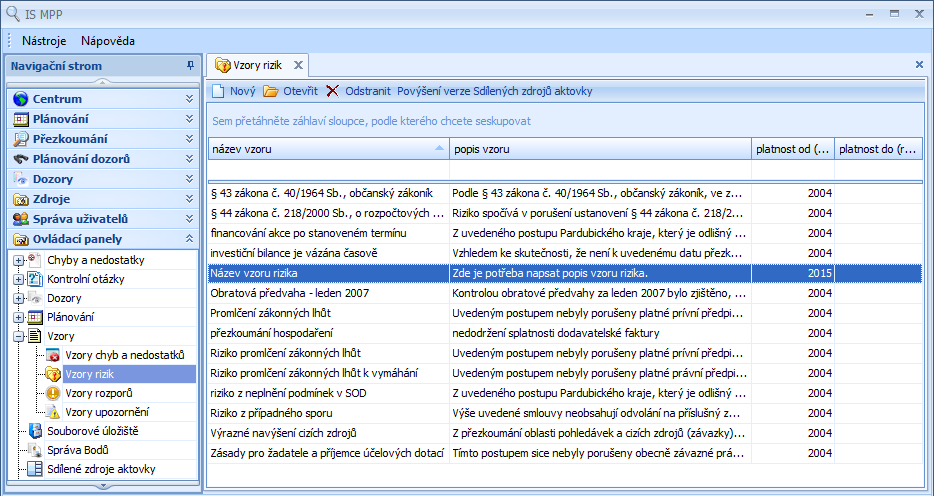Select row Riziko z případného sporu
This screenshot has width=934, height=496.
[565, 413]
